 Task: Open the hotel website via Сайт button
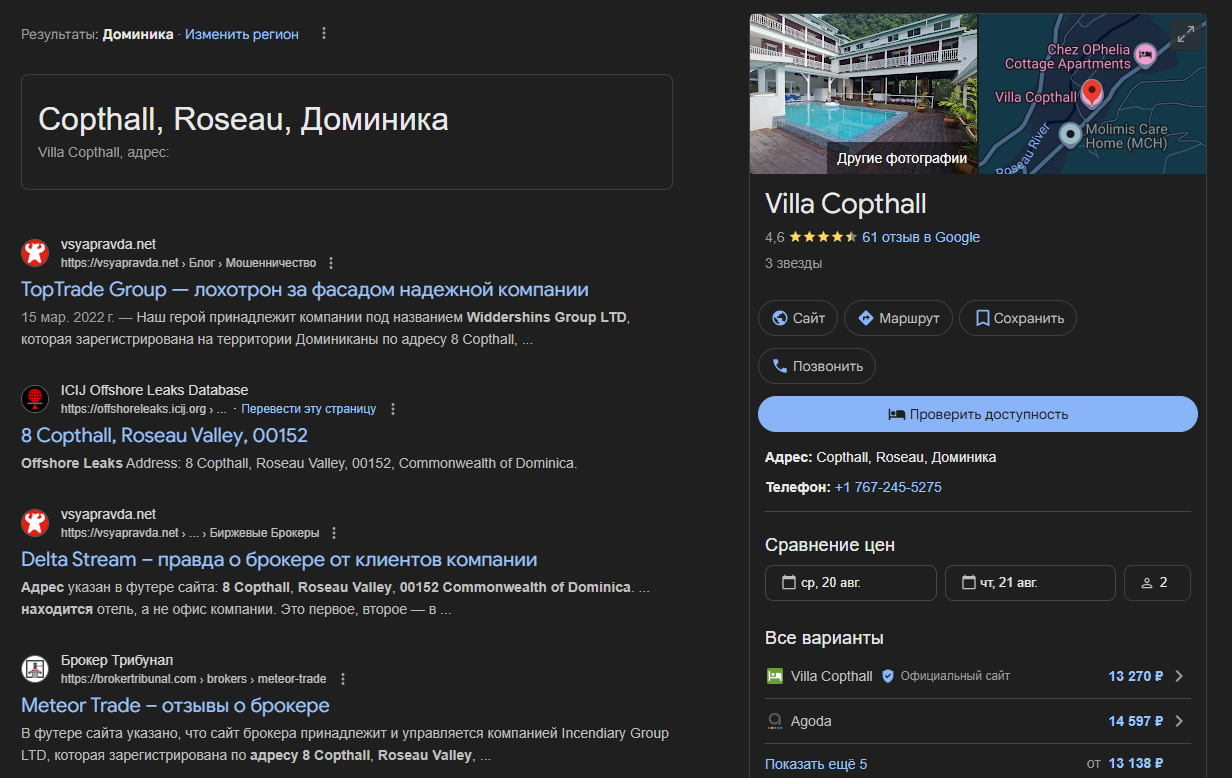click(x=798, y=318)
